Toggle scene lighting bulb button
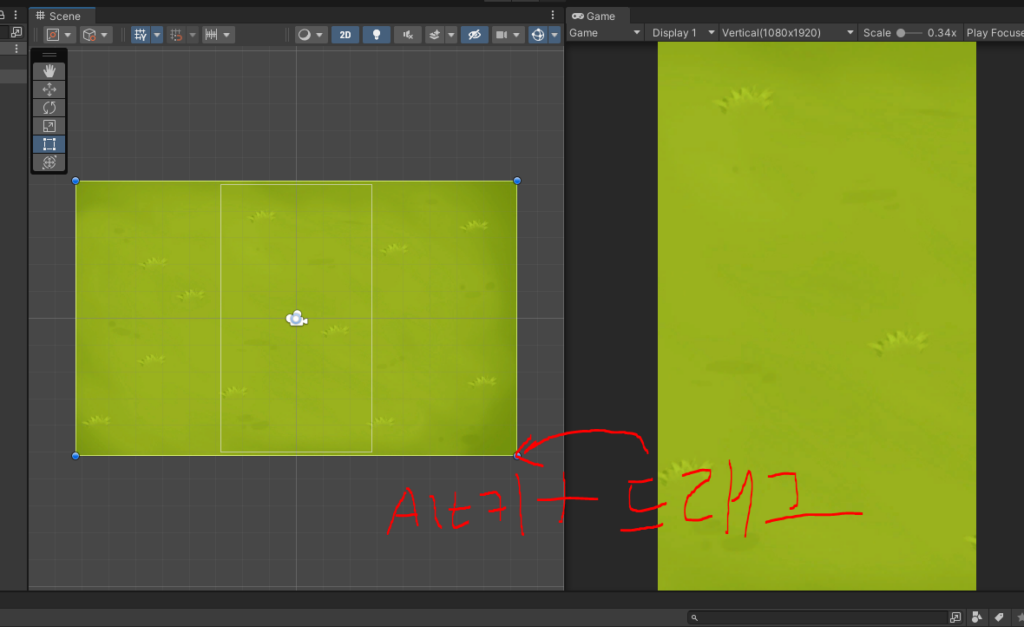1024x627 pixels. (x=376, y=34)
